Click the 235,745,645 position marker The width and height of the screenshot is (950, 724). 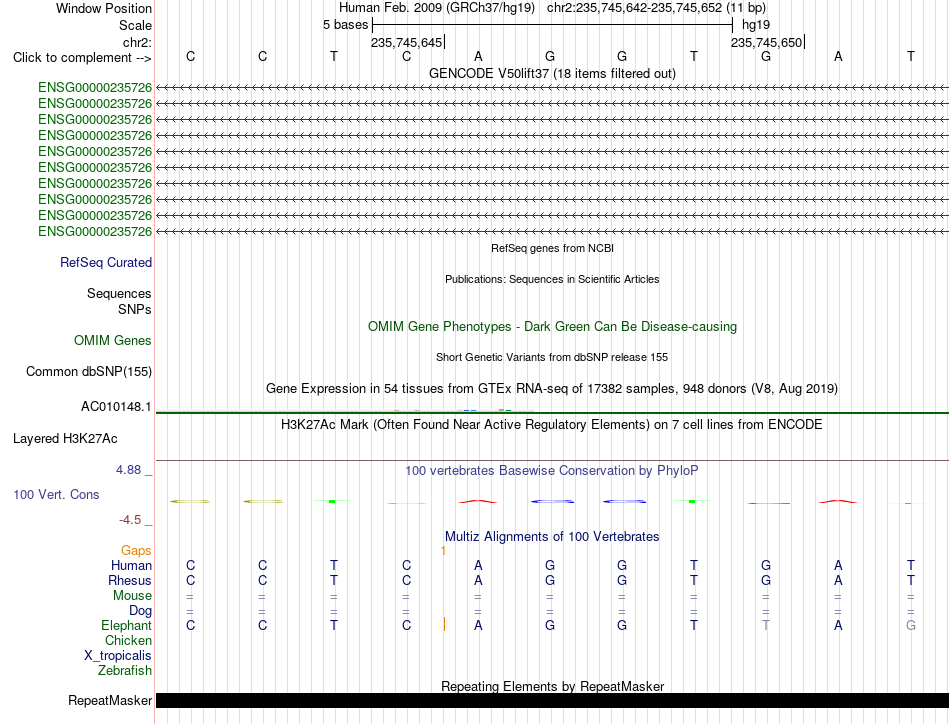407,42
